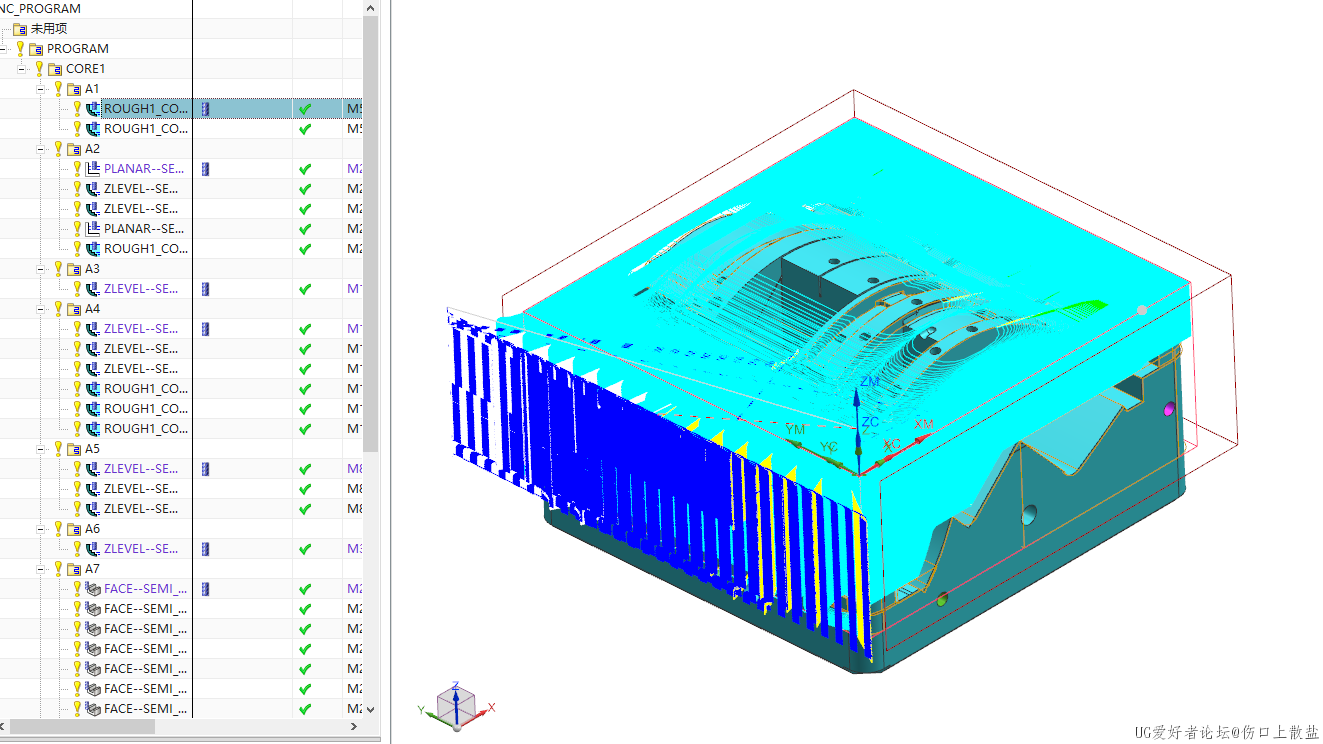Image resolution: width=1323 pixels, height=744 pixels.
Task: Select the A6 group label
Action: [92, 529]
